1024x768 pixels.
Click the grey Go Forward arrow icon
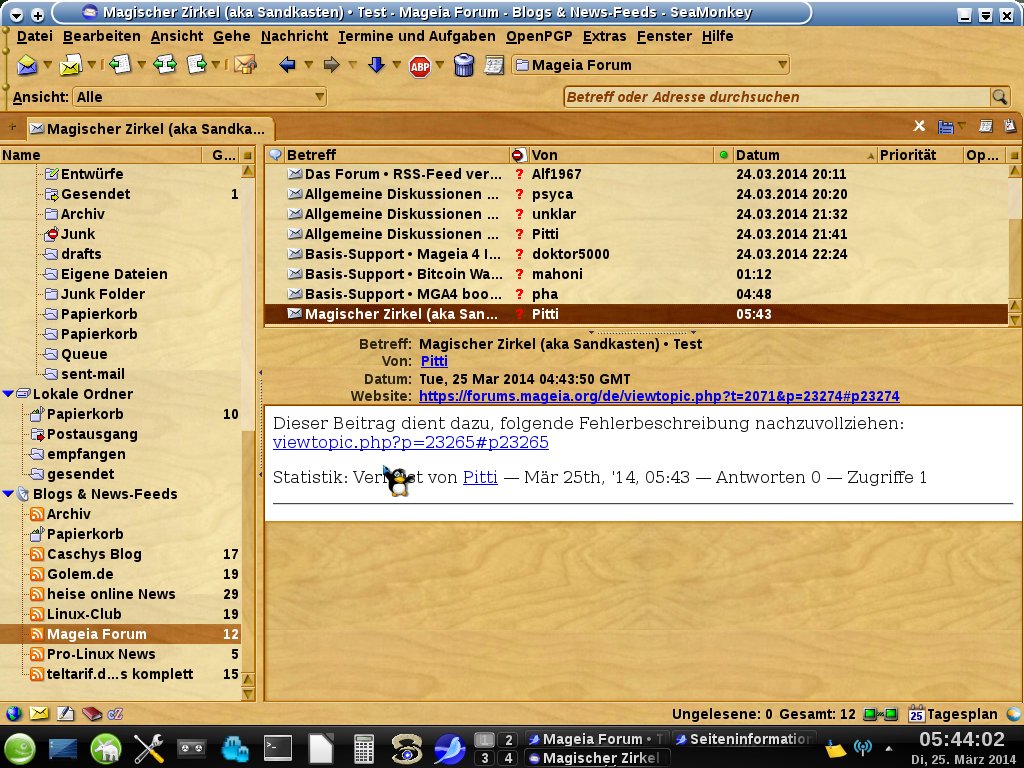(x=332, y=65)
